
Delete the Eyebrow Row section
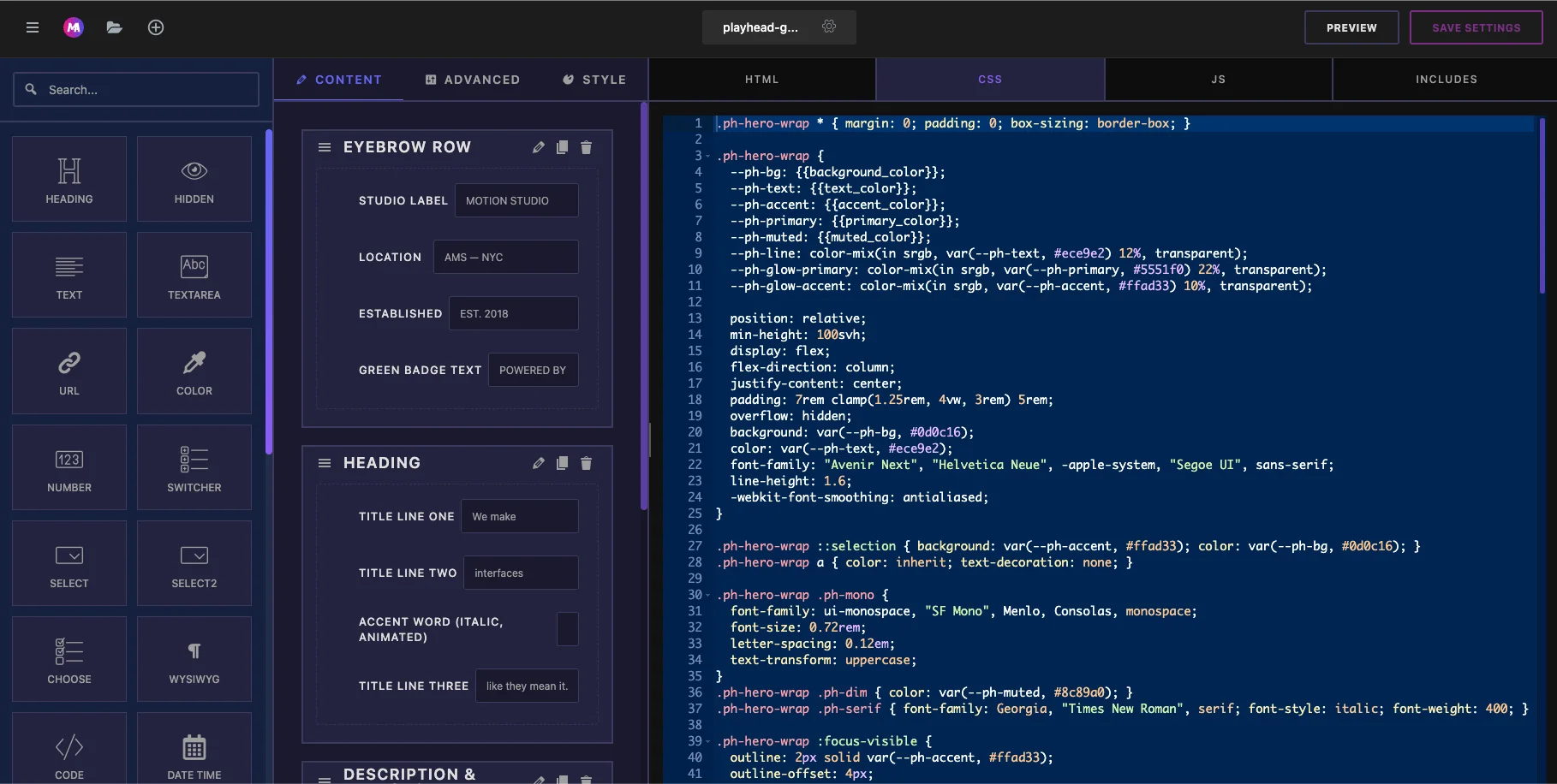click(x=587, y=147)
